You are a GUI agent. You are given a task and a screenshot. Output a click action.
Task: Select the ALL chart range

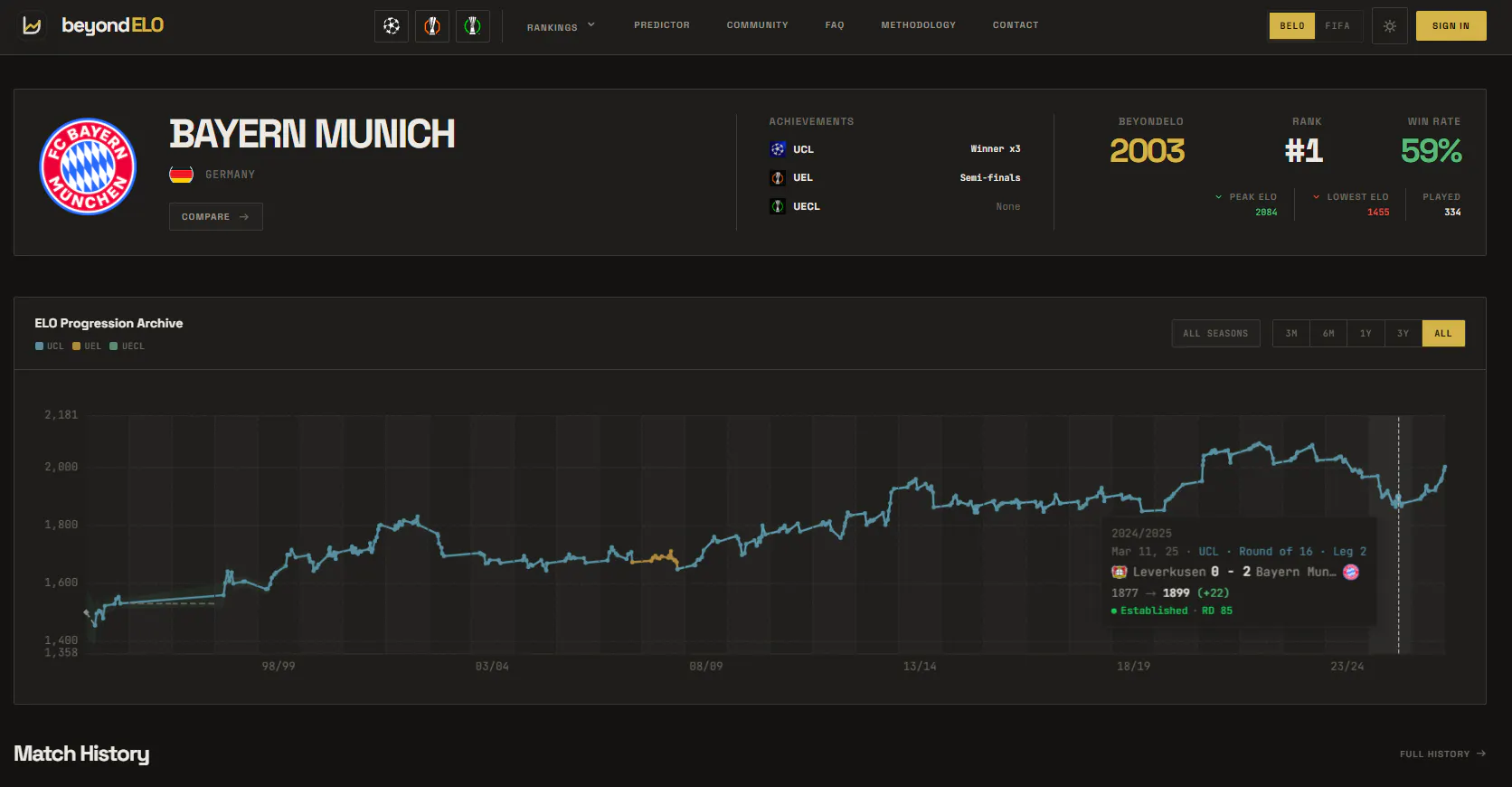point(1443,334)
